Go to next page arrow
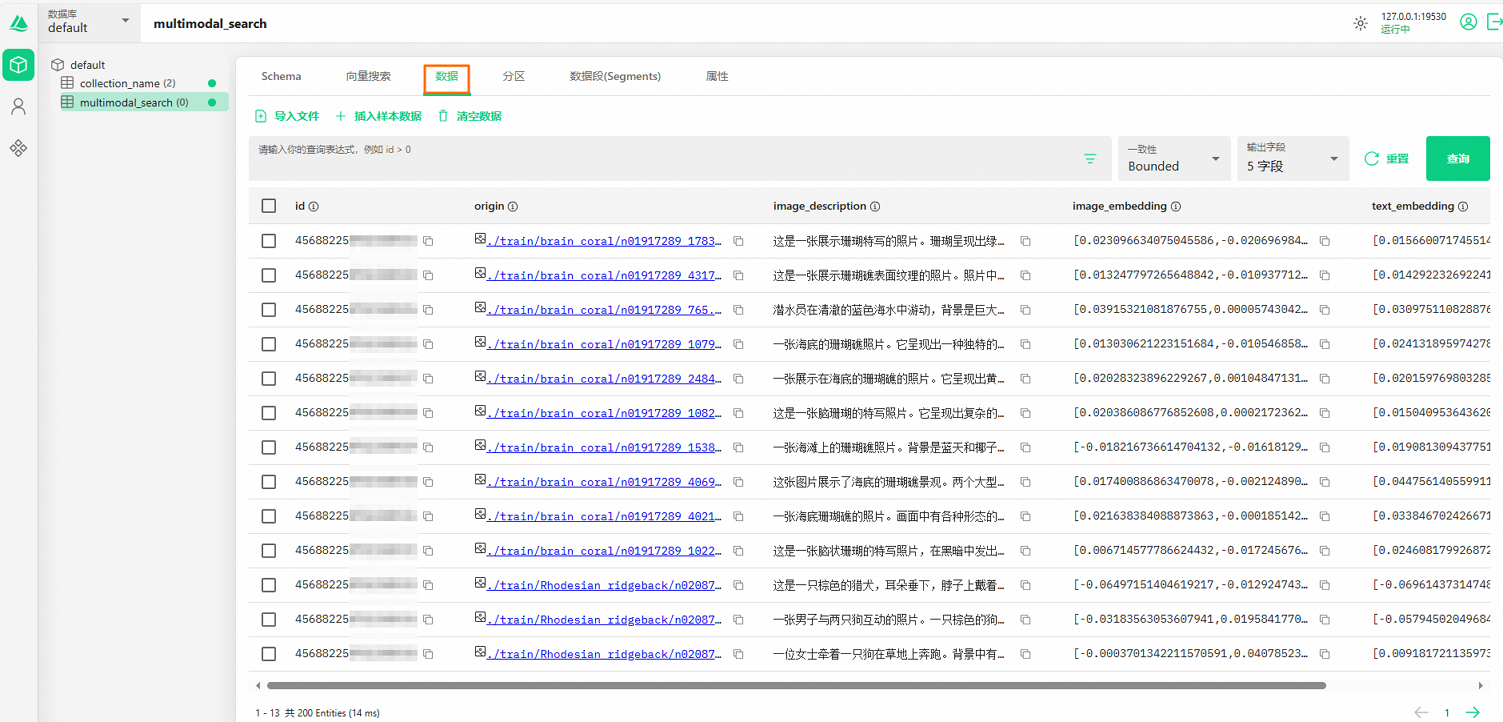1503x722 pixels. (x=1473, y=712)
